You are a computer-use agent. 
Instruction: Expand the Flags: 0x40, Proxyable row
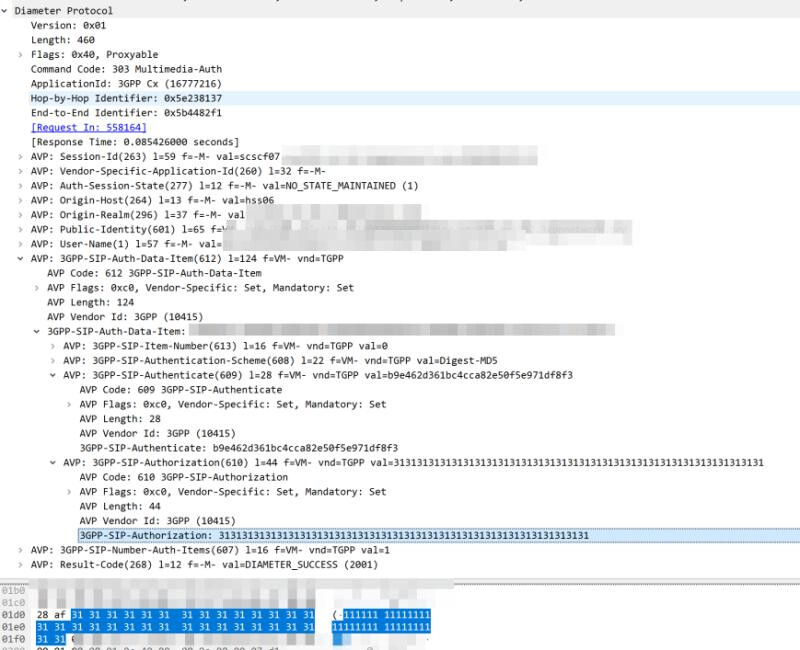[21, 55]
